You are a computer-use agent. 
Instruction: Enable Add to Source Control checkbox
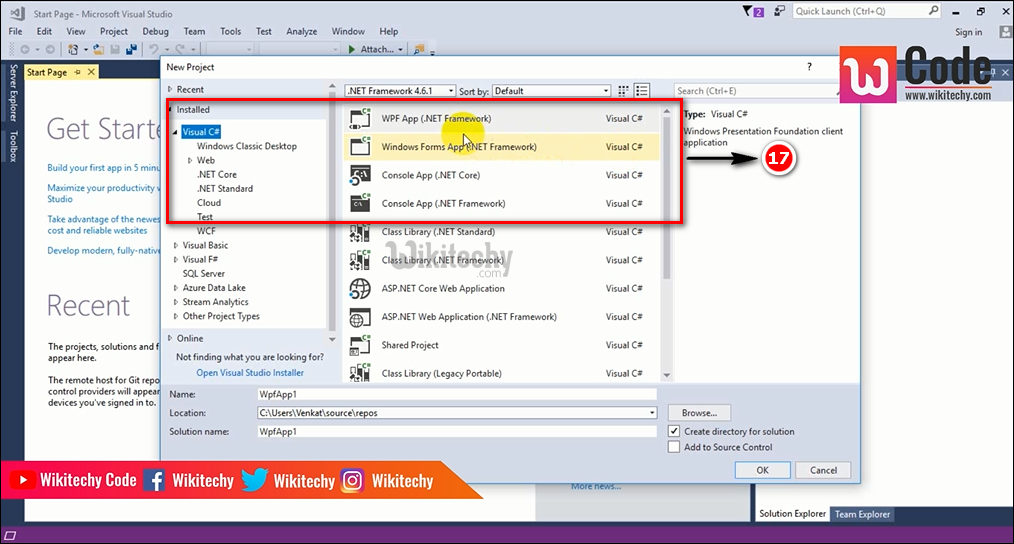coord(675,447)
